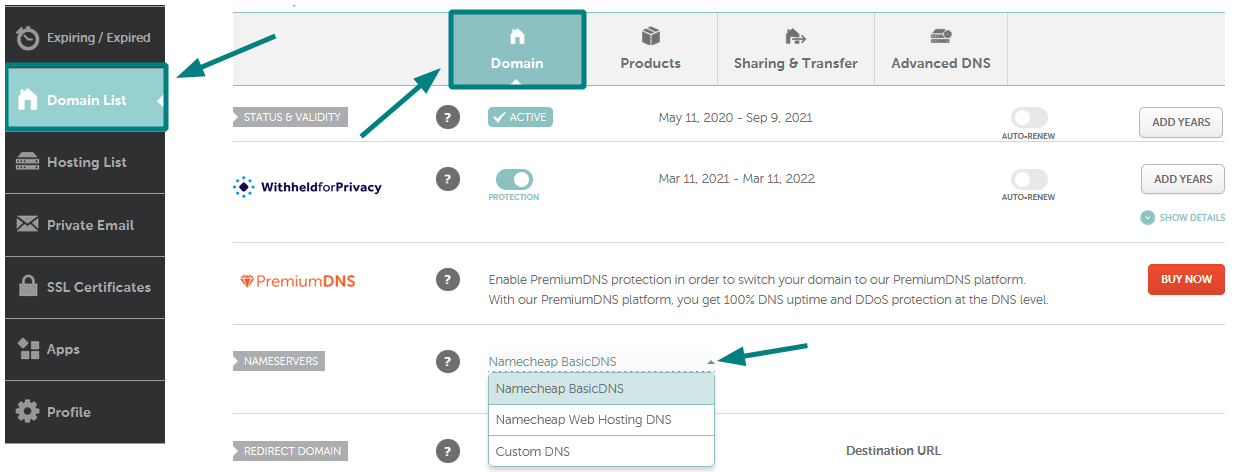Turn on auto-renew for WithheldforPrivacy
The height and width of the screenshot is (472, 1236).
(x=1029, y=179)
